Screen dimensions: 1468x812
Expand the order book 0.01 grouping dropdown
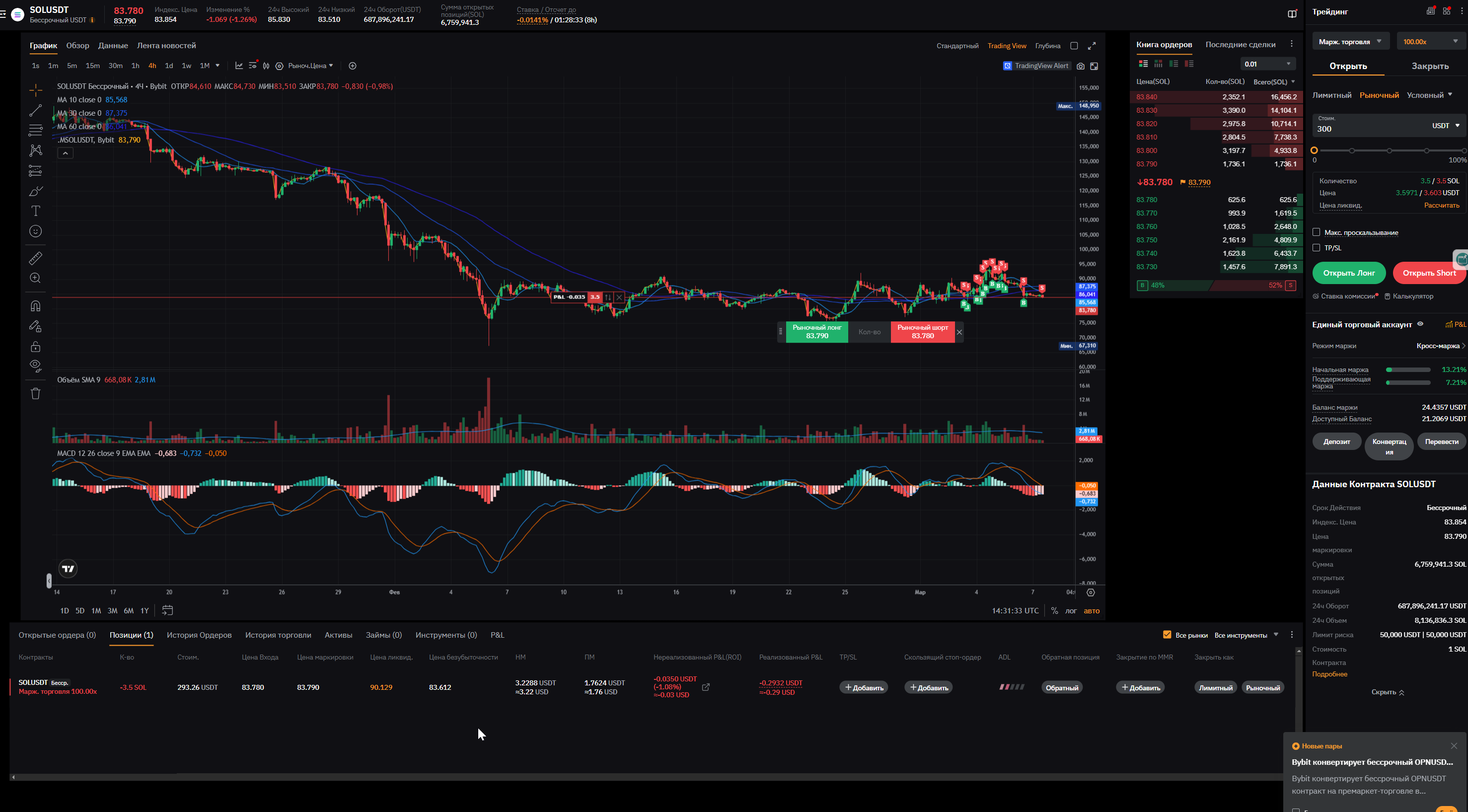point(1267,64)
